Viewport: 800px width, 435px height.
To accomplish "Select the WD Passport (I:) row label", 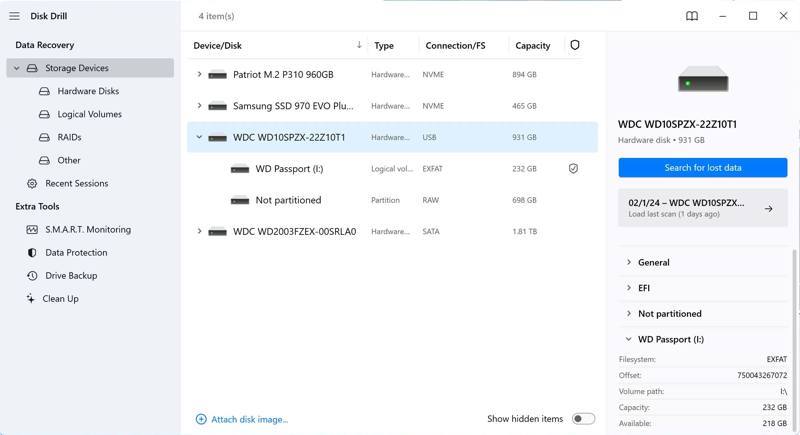I will [289, 169].
